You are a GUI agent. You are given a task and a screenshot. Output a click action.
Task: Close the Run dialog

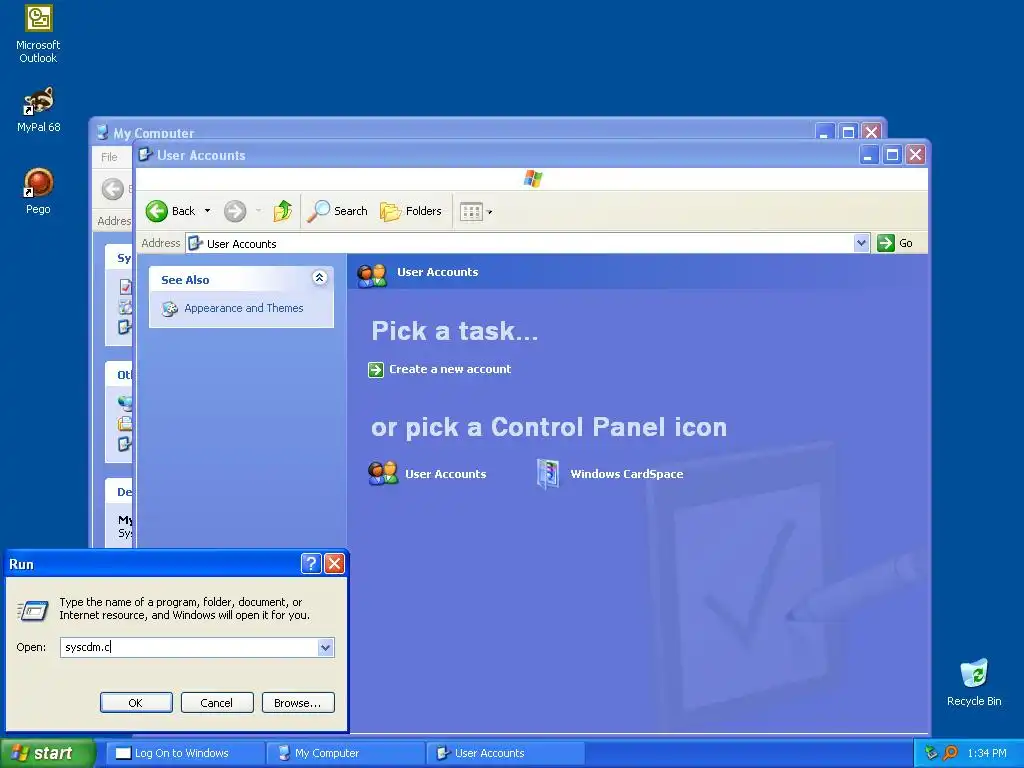tap(334, 563)
